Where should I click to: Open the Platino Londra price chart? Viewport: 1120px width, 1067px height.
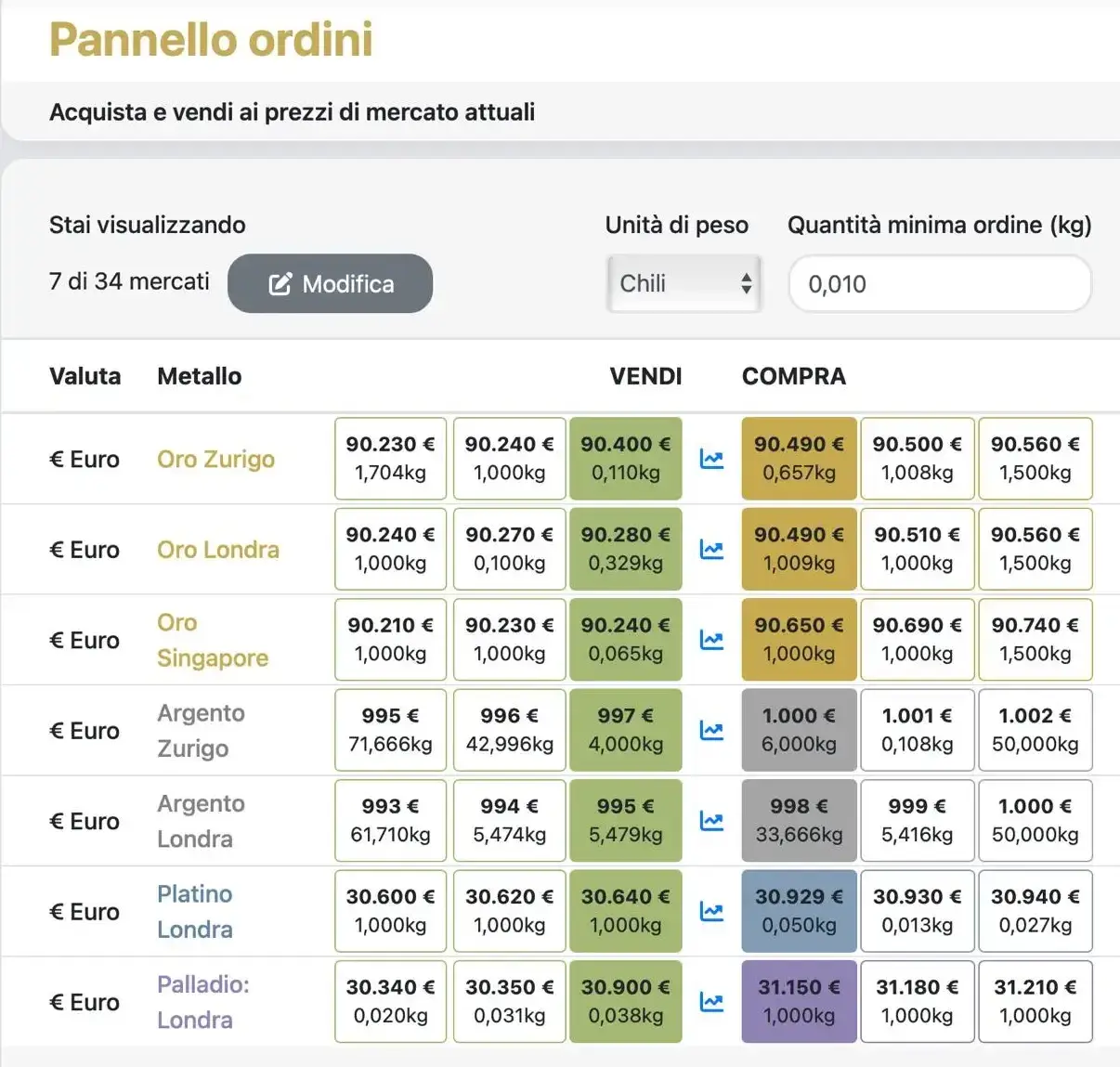[x=711, y=912]
